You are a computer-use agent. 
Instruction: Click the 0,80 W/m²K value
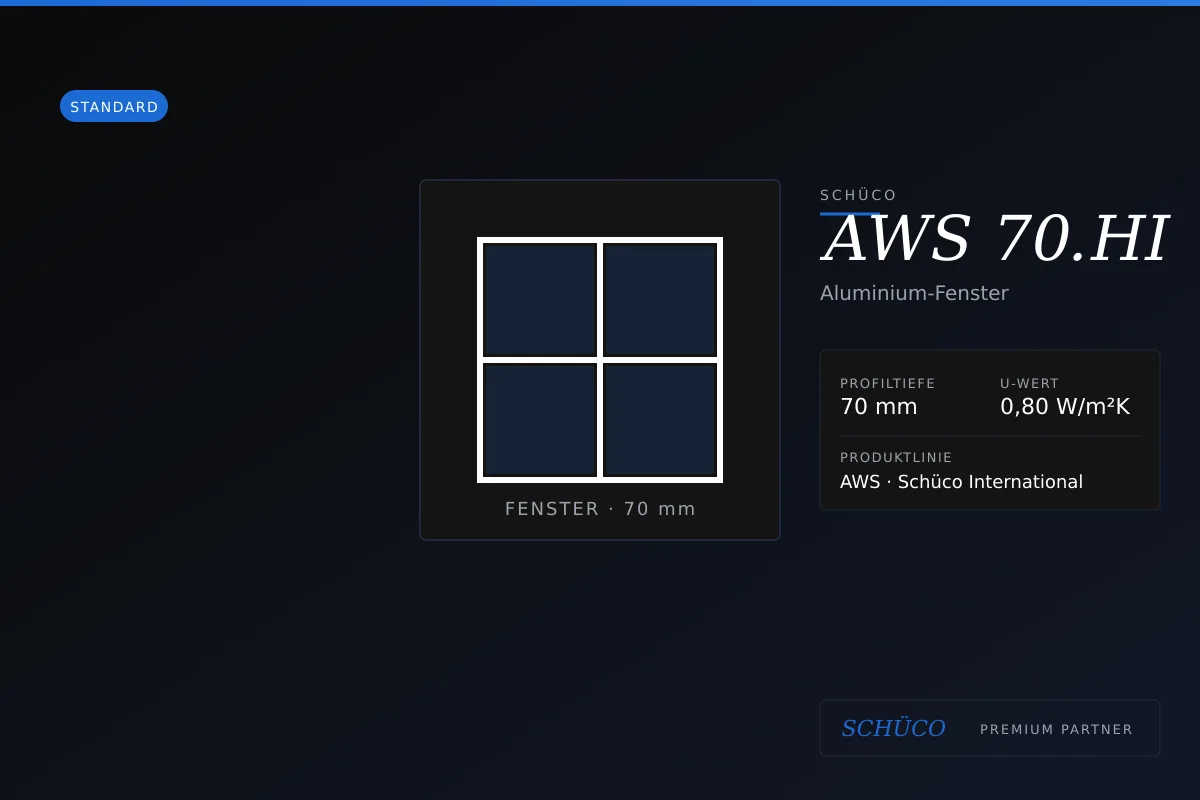point(1065,407)
